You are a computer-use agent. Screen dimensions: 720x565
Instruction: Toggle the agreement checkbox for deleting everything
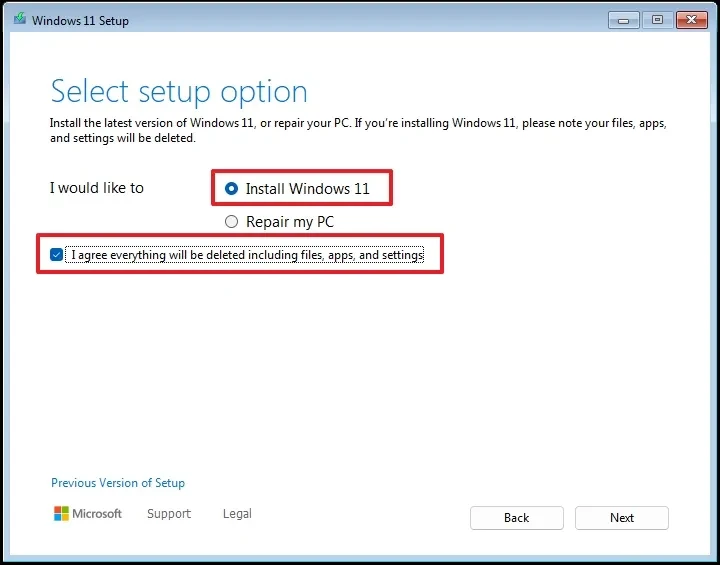click(x=57, y=255)
